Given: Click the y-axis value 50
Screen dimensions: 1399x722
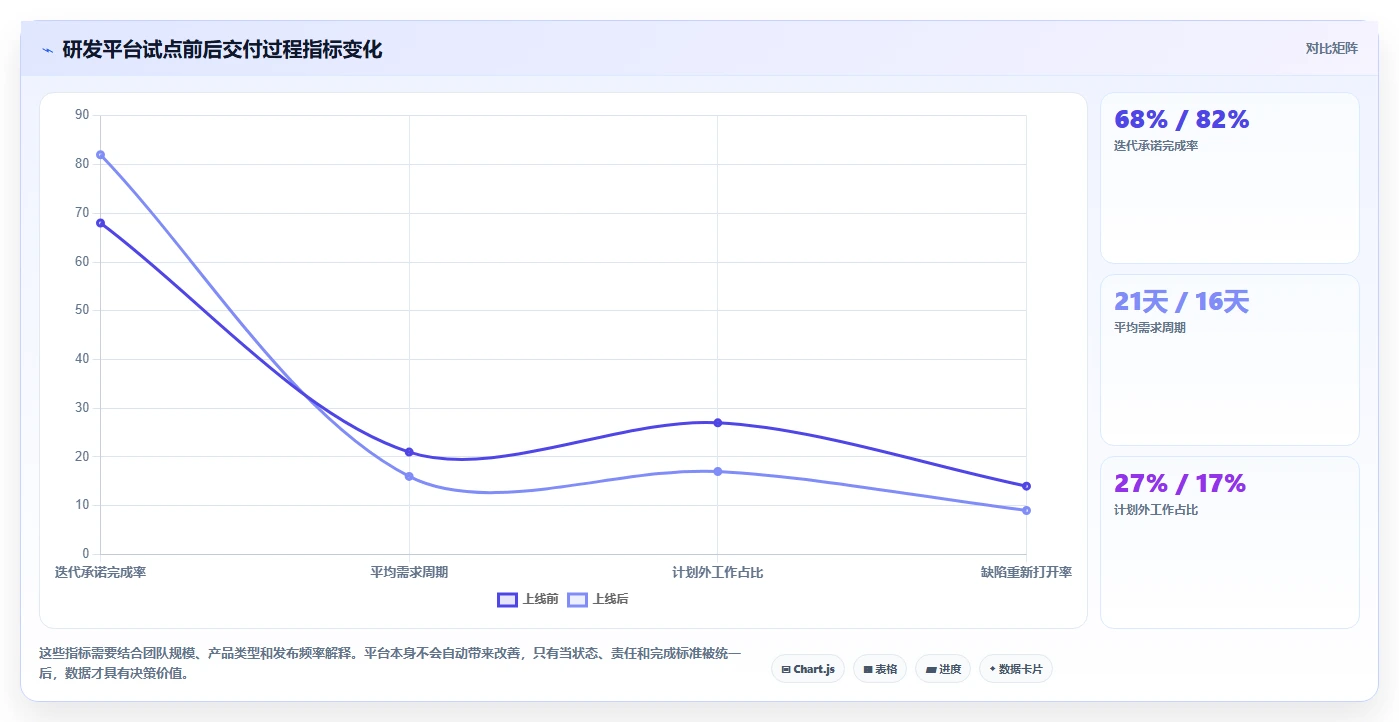Looking at the screenshot, I should tap(82, 310).
